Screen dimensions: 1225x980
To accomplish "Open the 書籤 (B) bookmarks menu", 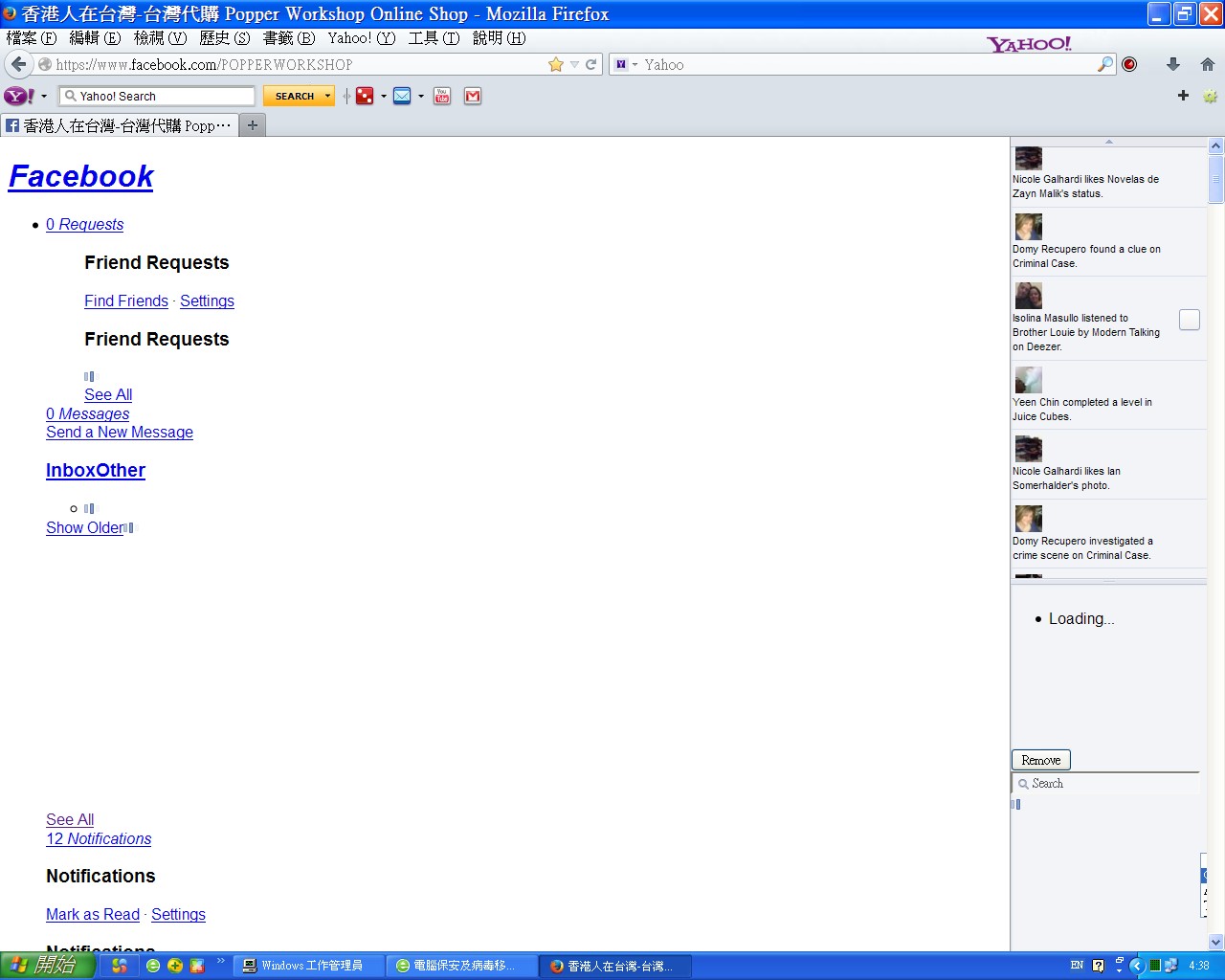I will pos(288,38).
